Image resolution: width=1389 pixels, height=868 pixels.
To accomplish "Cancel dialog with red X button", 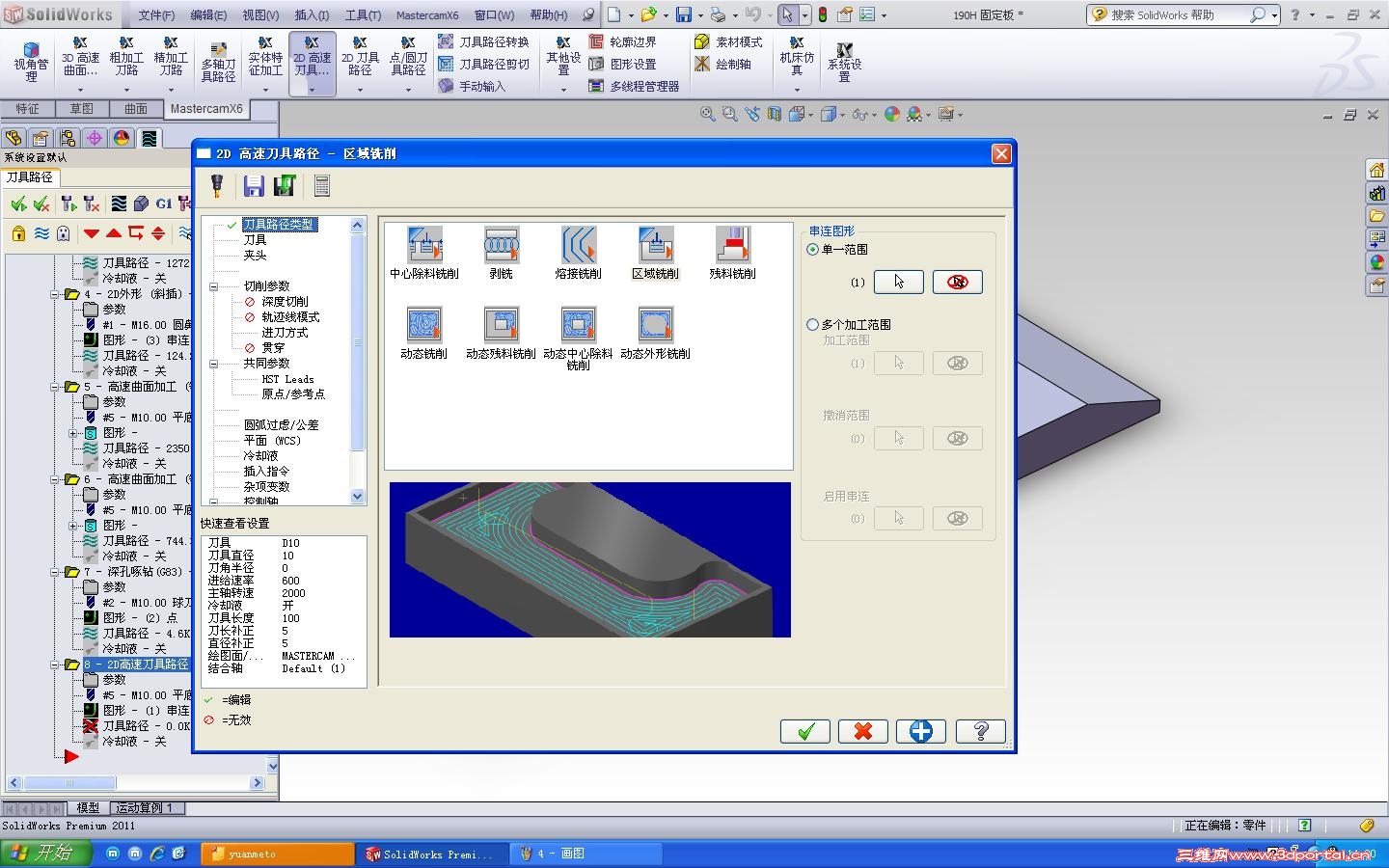I will pyautogui.click(x=863, y=731).
